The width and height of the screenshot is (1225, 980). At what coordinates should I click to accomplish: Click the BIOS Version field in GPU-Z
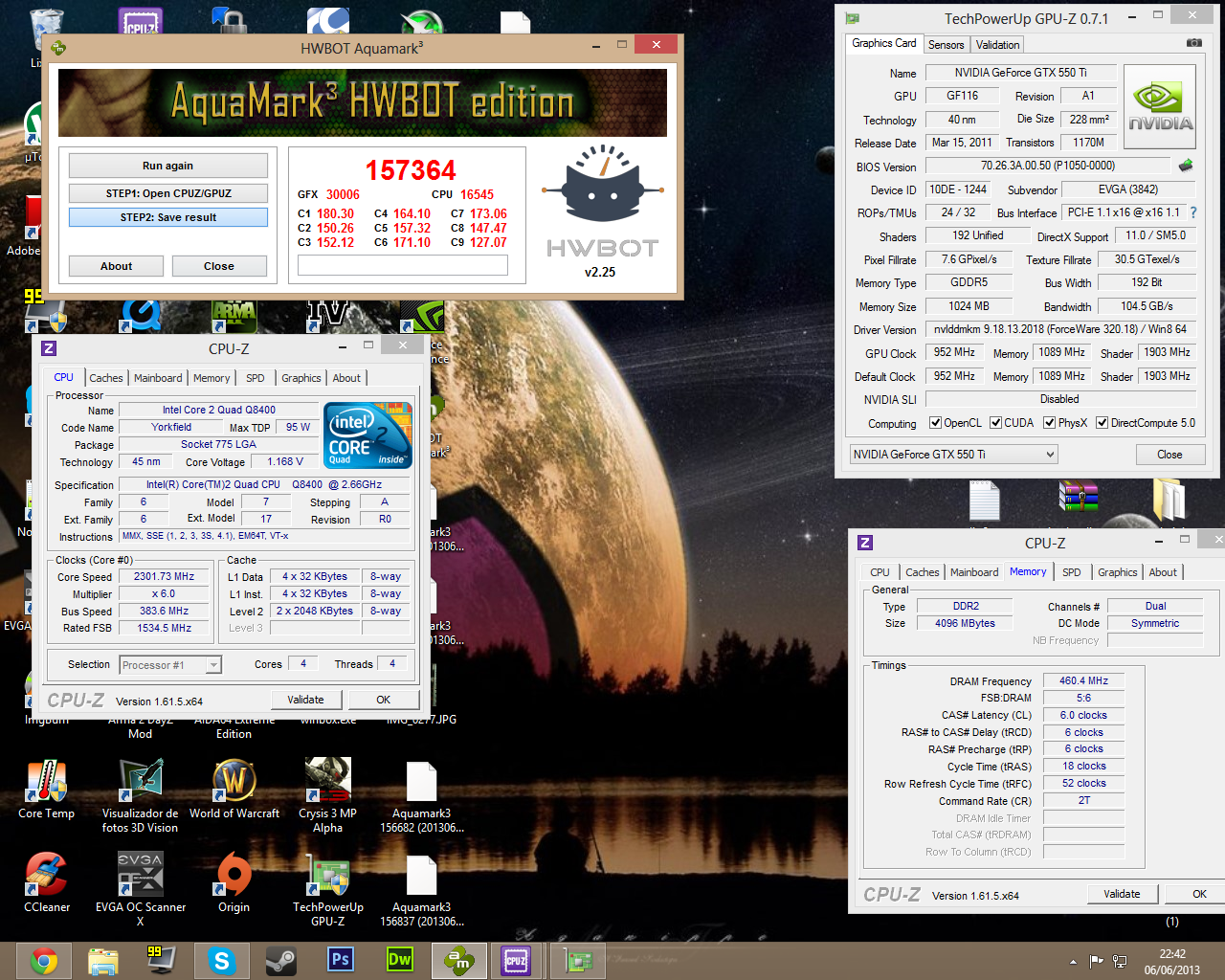1048,166
